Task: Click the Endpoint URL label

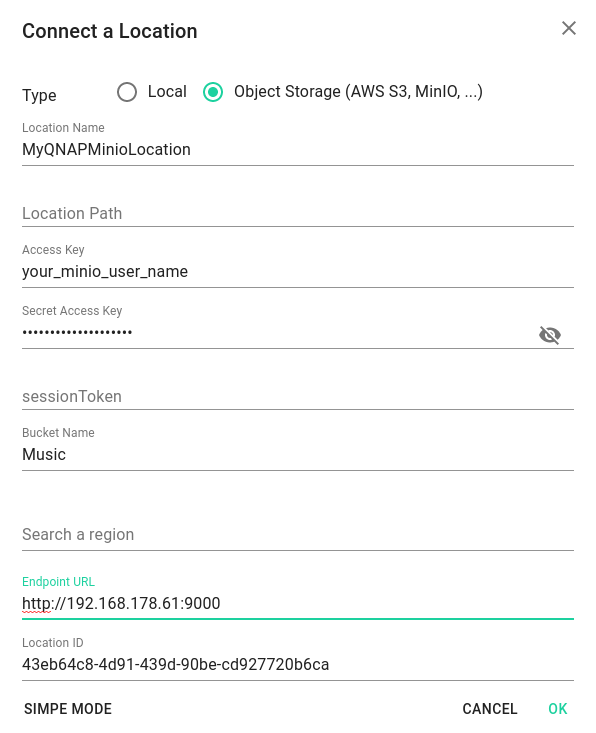Action: click(58, 582)
